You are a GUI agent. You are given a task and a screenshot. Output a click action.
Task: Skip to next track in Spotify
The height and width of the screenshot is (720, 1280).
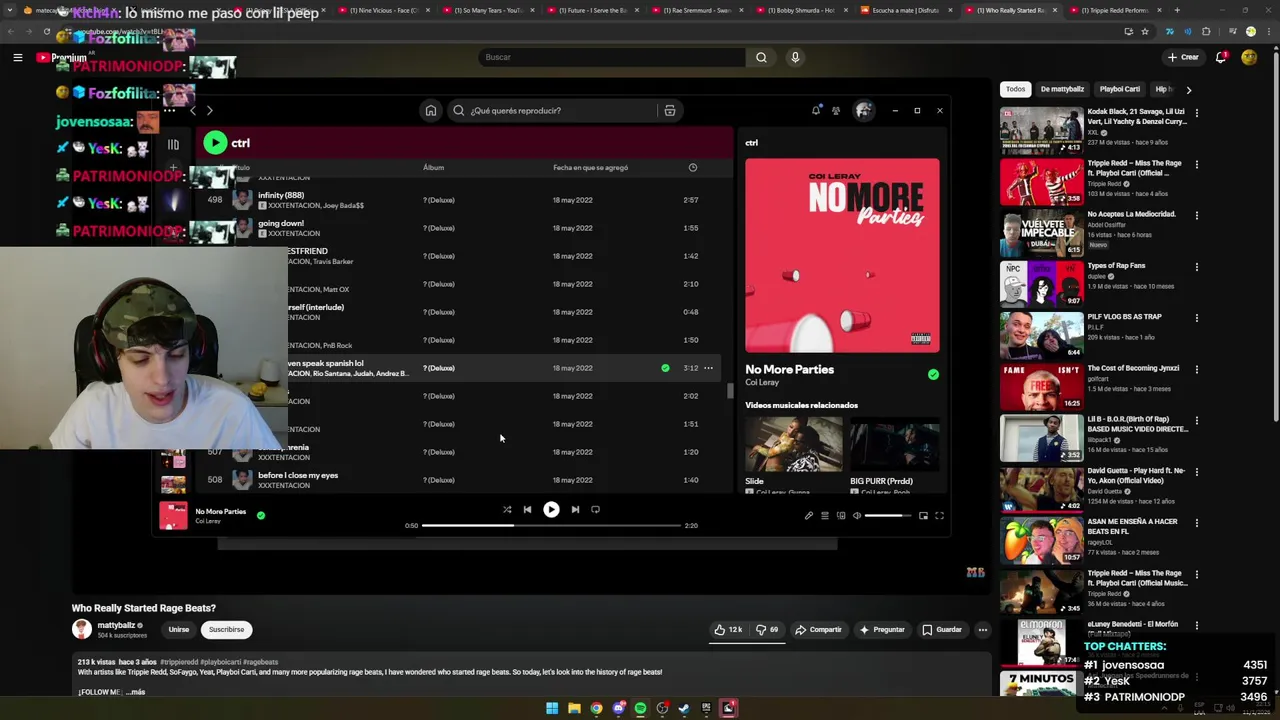(x=575, y=510)
